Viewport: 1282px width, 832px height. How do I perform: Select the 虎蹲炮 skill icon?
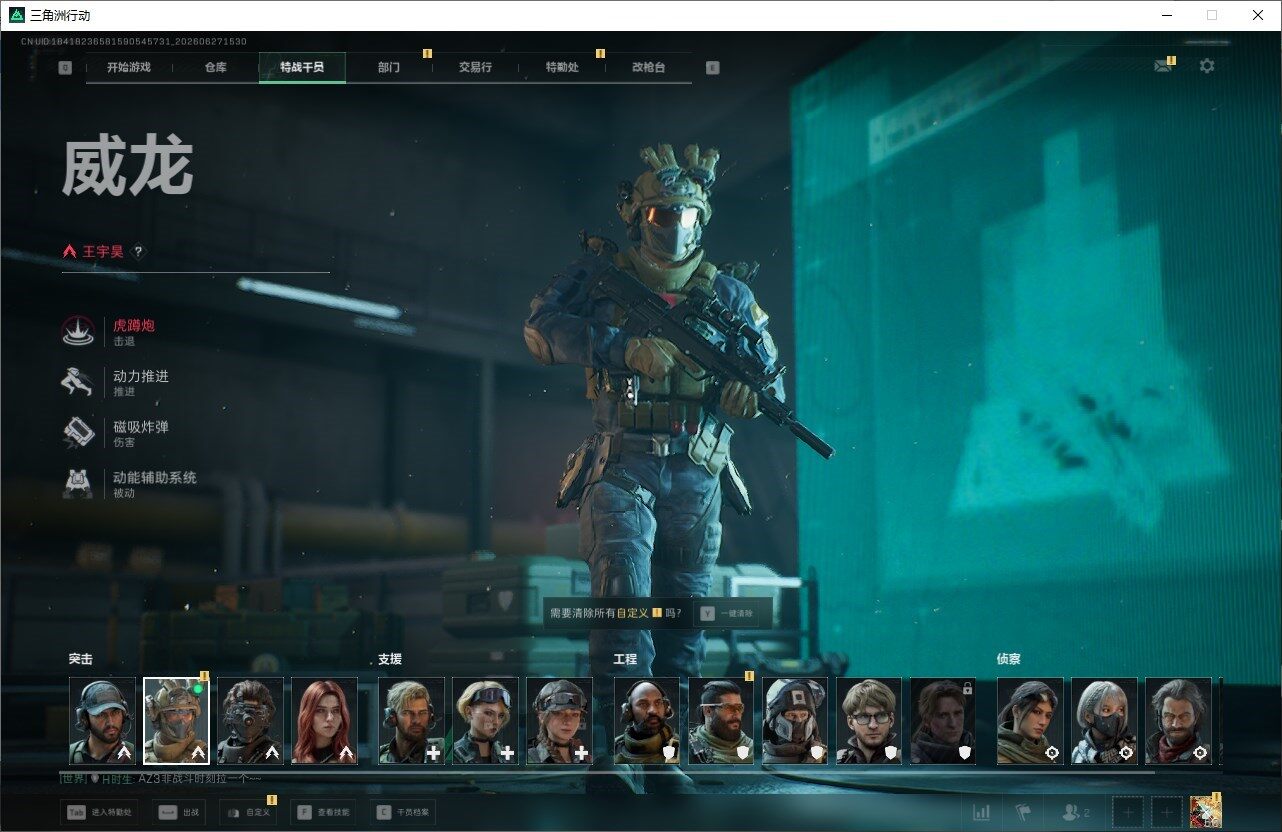pyautogui.click(x=78, y=331)
